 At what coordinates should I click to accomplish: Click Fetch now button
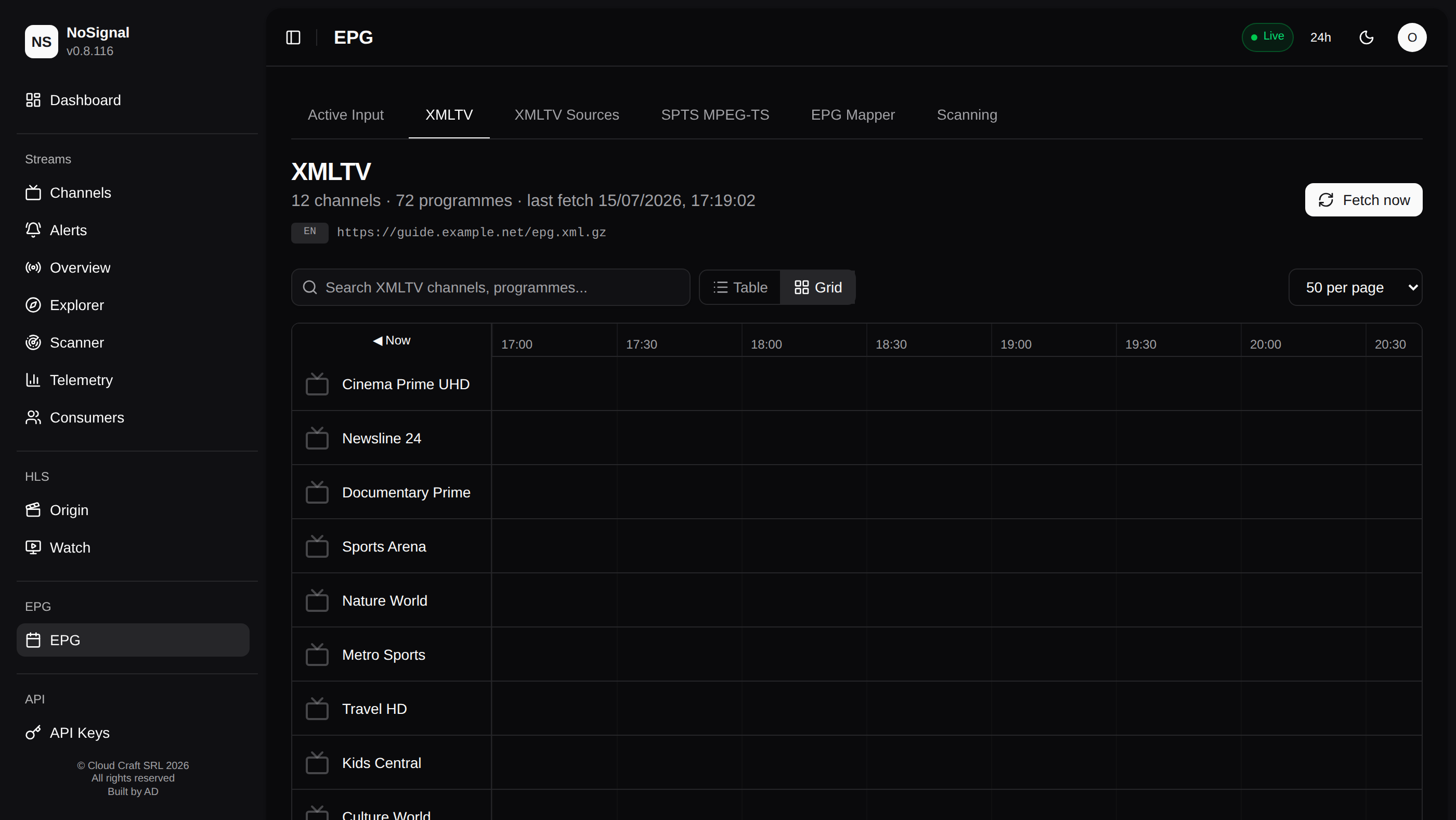(x=1363, y=200)
